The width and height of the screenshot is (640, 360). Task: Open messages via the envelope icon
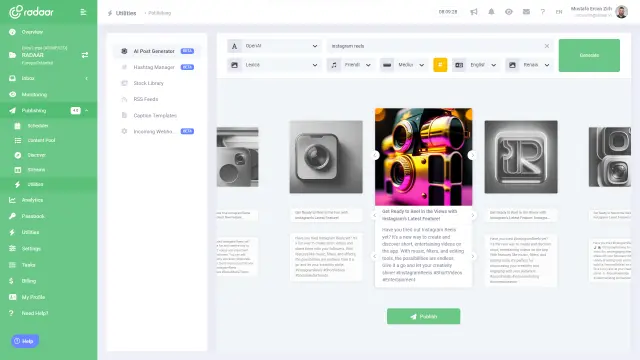(526, 12)
